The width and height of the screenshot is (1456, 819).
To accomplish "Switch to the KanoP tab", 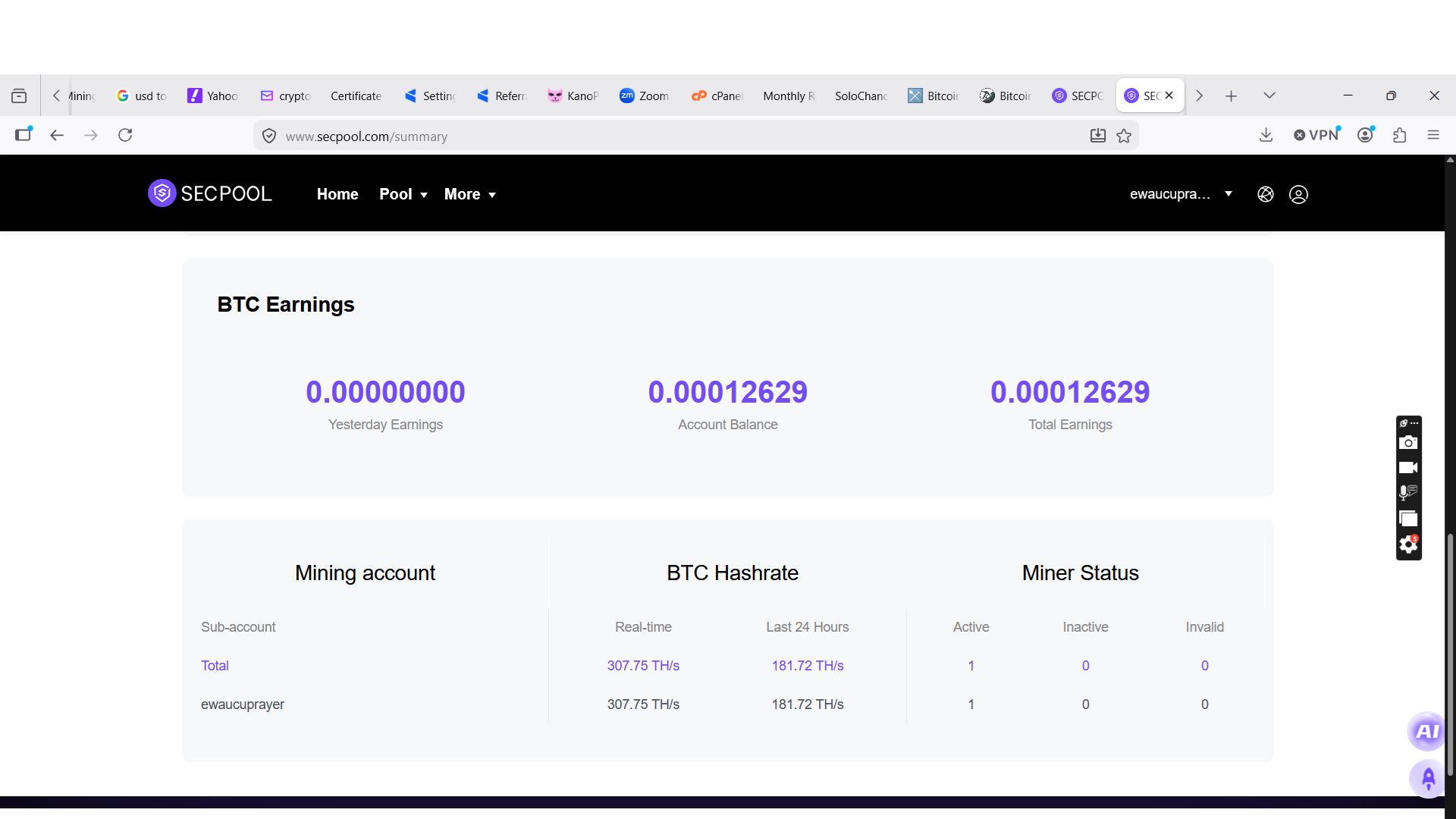I will pyautogui.click(x=573, y=96).
